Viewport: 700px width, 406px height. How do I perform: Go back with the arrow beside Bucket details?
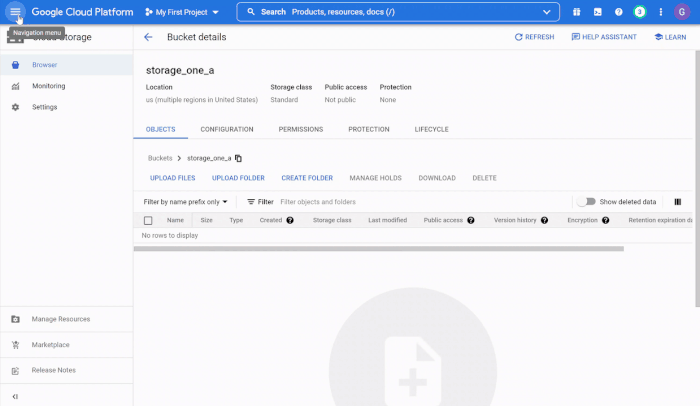pos(148,37)
